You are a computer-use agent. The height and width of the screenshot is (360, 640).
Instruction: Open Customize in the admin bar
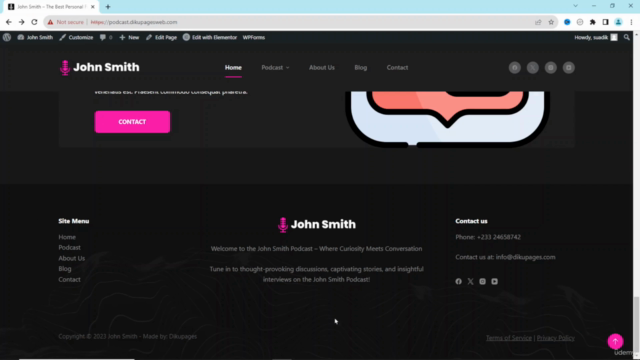[76, 37]
